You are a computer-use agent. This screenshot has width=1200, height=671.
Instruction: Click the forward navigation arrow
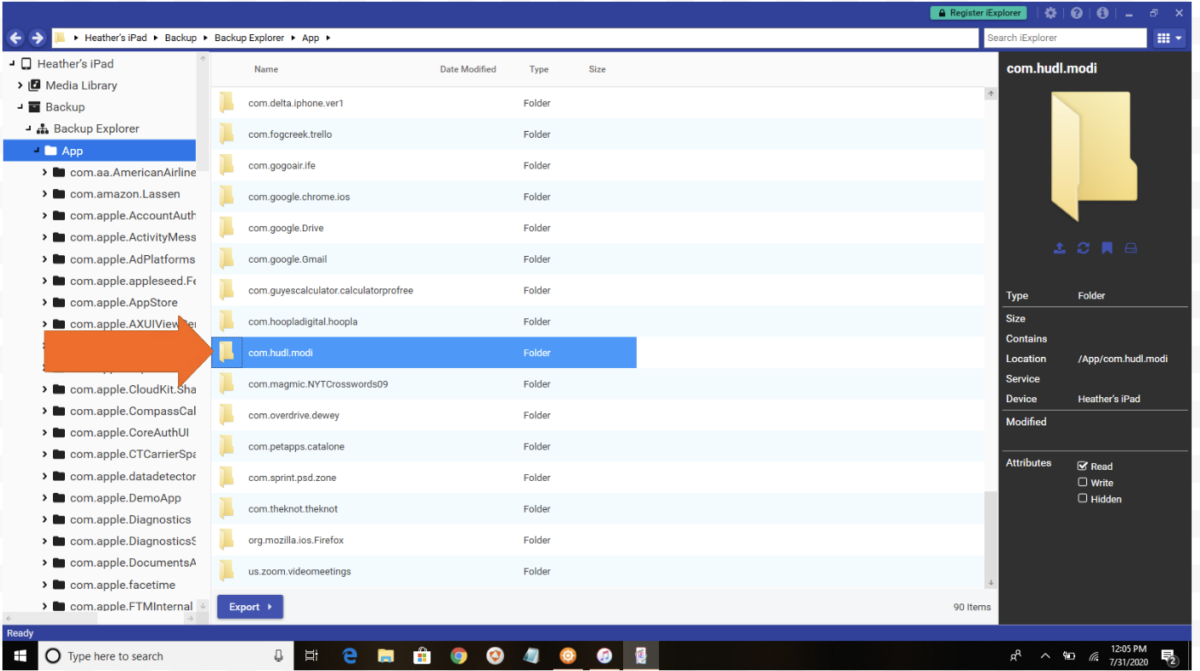(38, 37)
